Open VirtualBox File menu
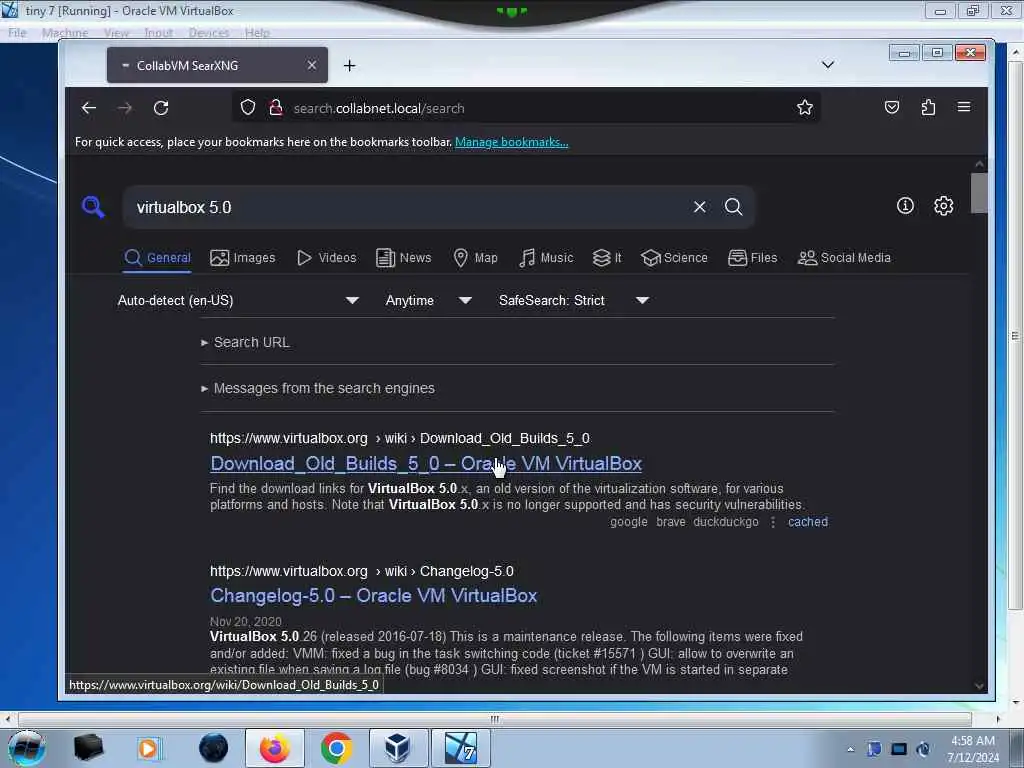Image resolution: width=1024 pixels, height=768 pixels. [x=17, y=33]
